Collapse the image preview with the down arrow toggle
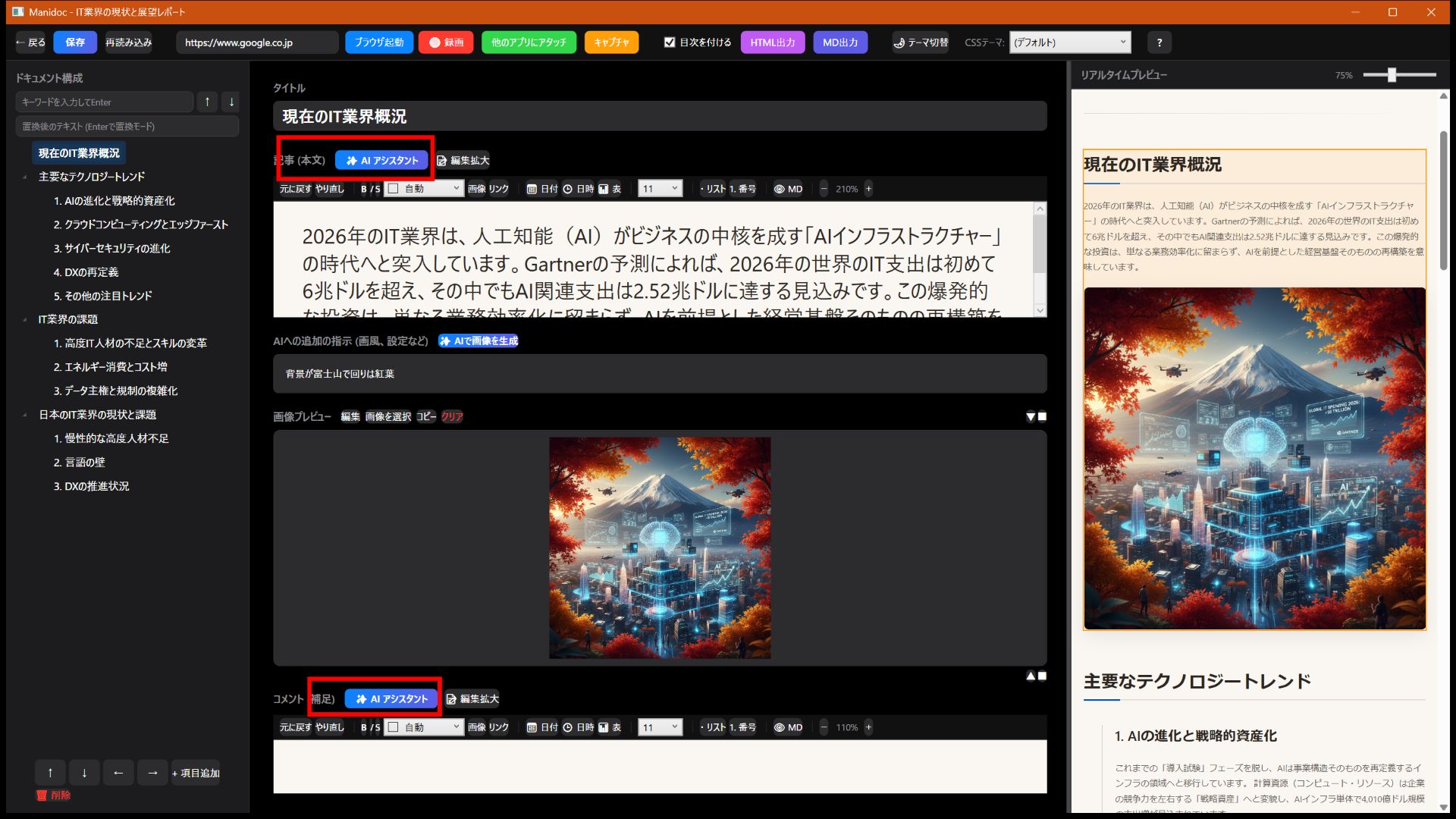 click(1029, 416)
